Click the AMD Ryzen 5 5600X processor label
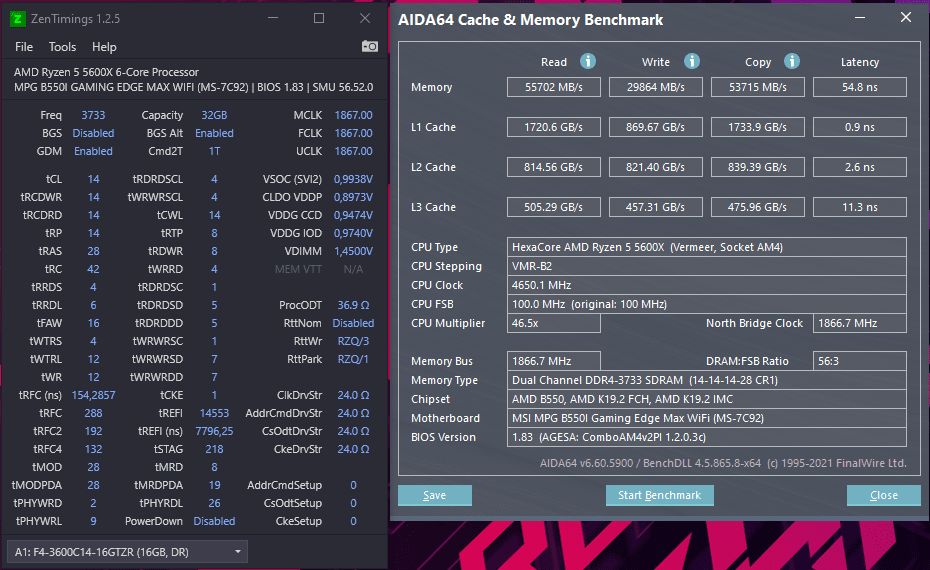Image resolution: width=930 pixels, height=570 pixels. pos(106,72)
